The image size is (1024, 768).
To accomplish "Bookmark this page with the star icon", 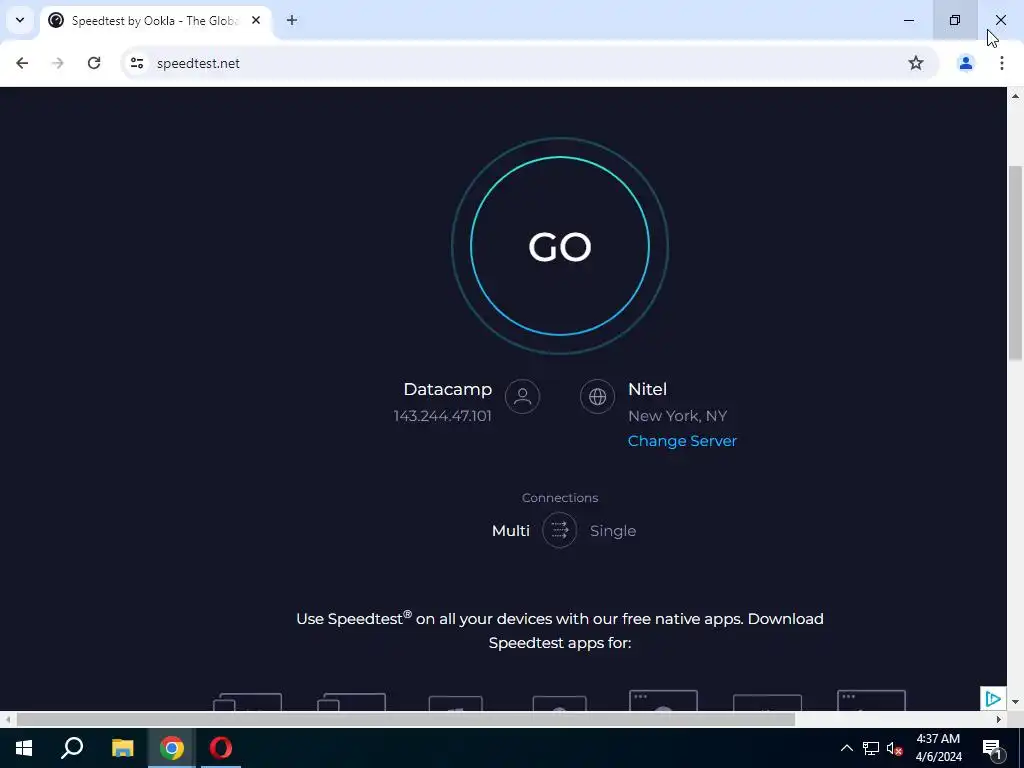I will click(916, 63).
